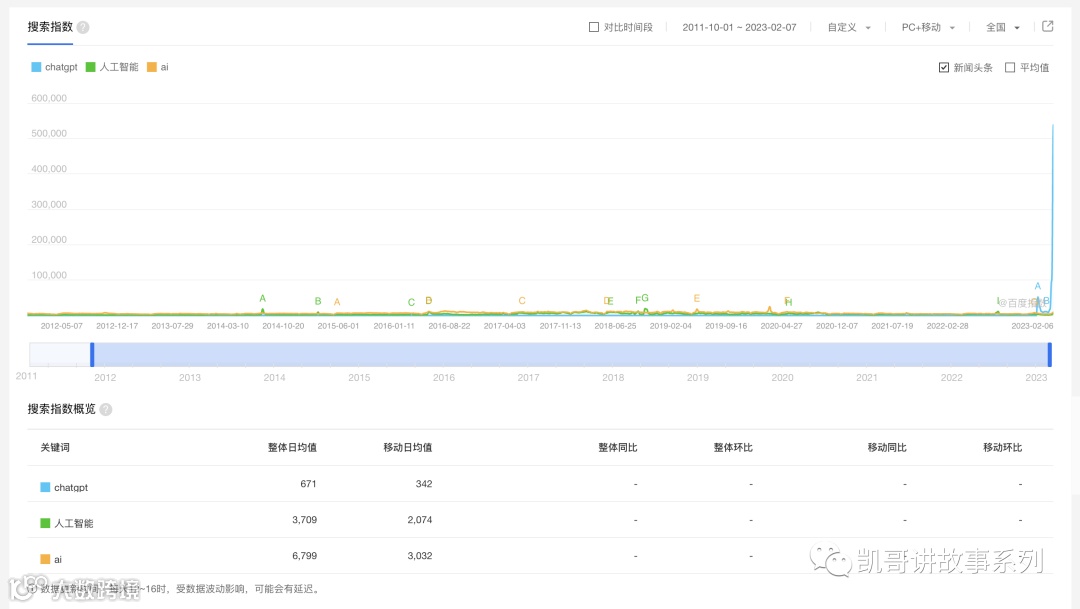The width and height of the screenshot is (1080, 609).
Task: Enable the 平均值 checkbox
Action: click(x=1010, y=68)
